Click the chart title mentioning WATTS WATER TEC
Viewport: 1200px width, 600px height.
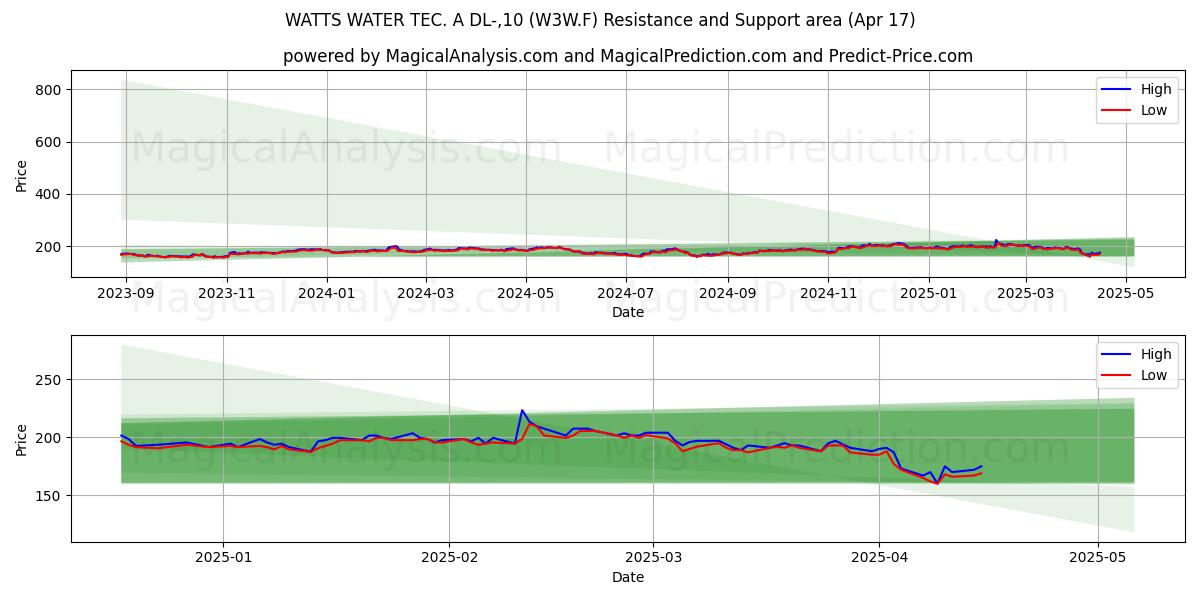click(x=600, y=20)
